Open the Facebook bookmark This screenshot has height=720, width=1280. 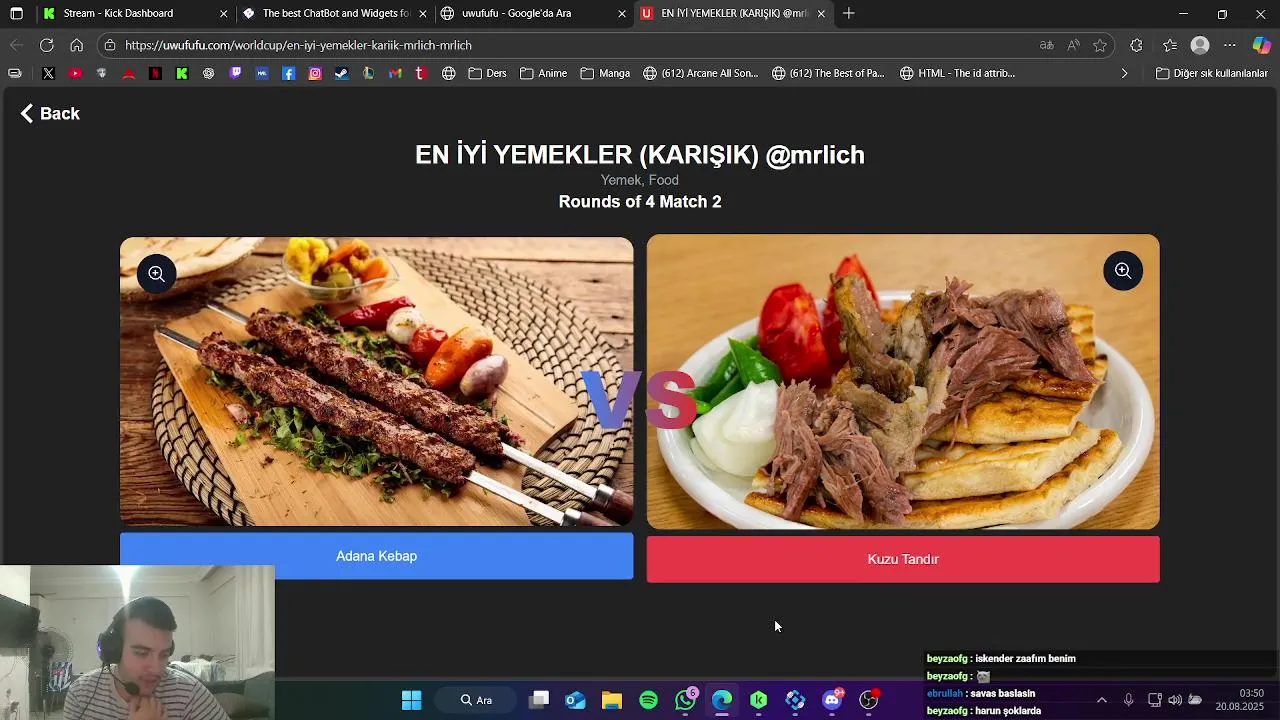tap(288, 73)
